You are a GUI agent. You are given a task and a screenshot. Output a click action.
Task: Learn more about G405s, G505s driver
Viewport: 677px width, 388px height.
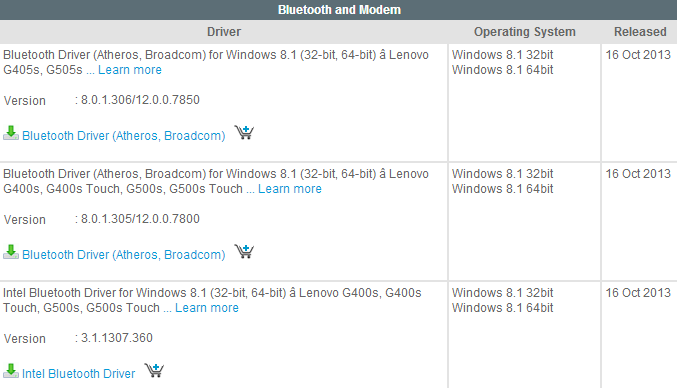(130, 69)
